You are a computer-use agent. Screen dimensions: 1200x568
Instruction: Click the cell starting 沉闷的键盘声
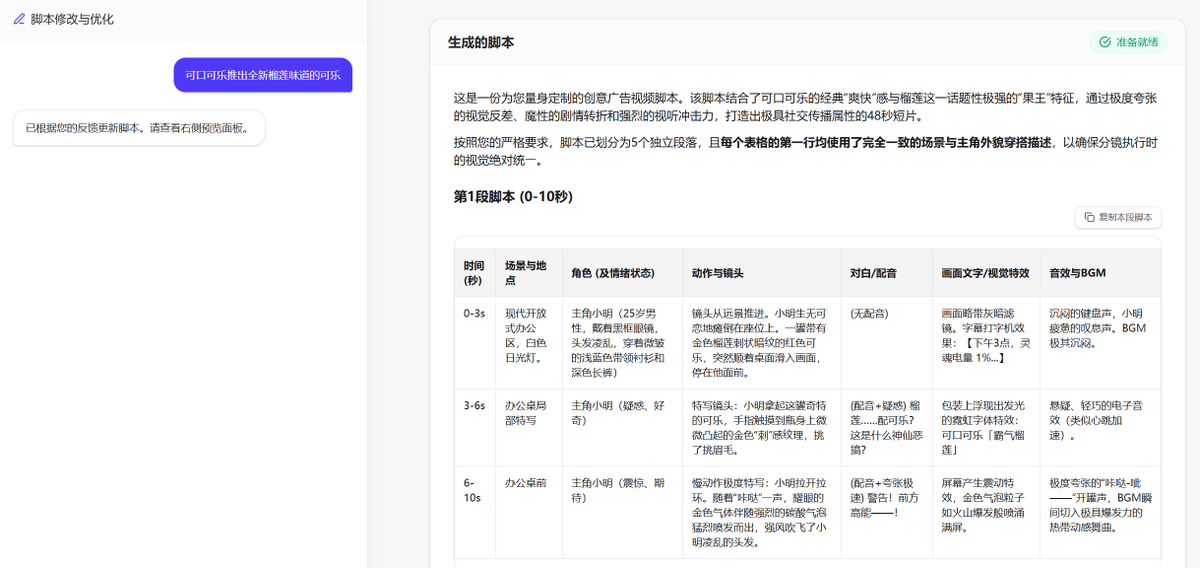pos(1100,342)
